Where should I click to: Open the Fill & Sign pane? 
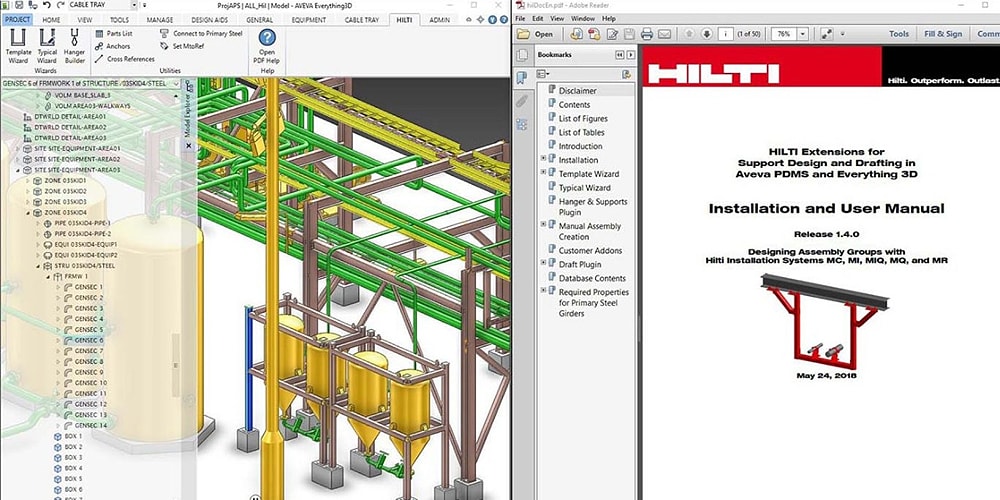click(x=943, y=34)
